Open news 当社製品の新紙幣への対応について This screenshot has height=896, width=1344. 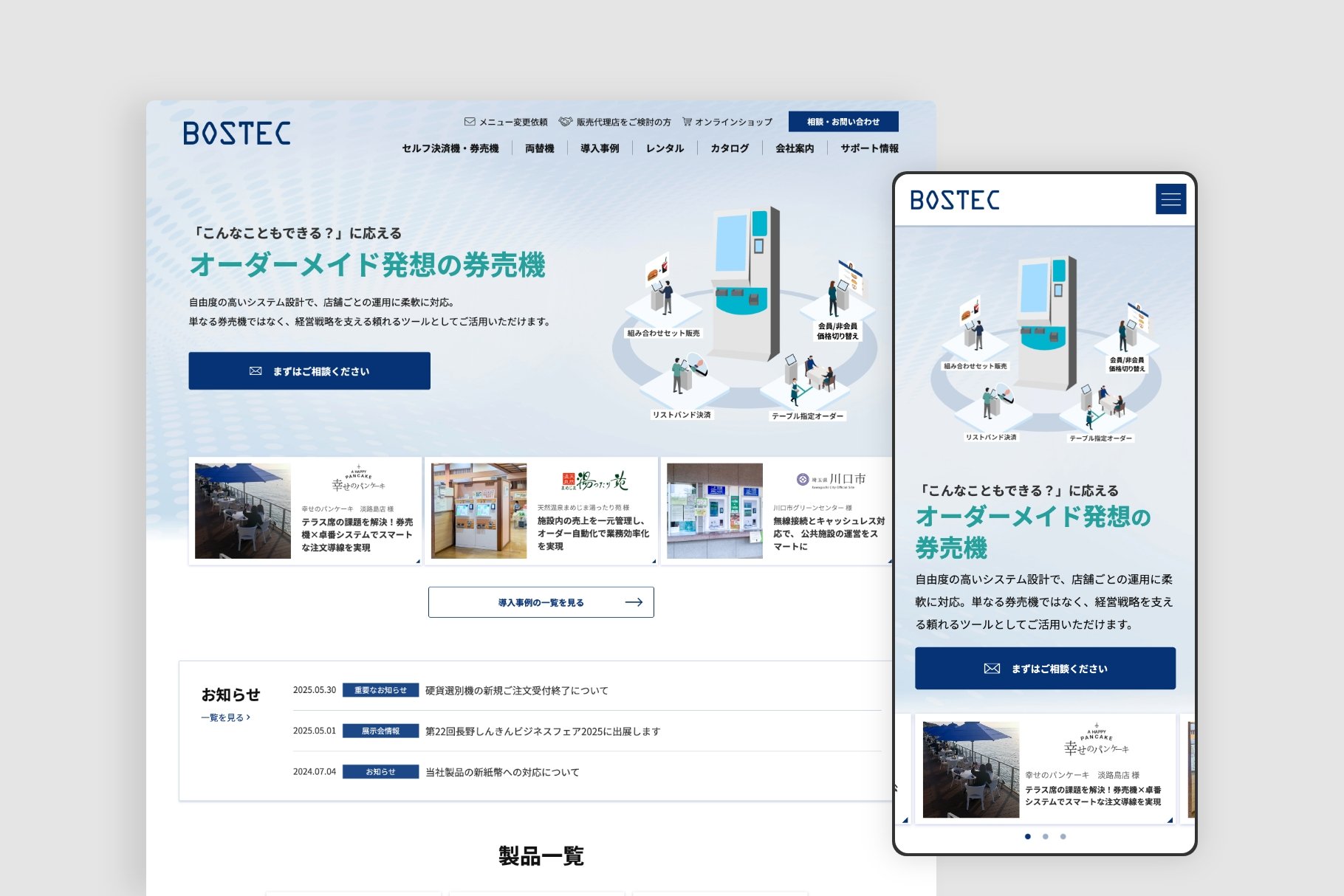(x=502, y=772)
